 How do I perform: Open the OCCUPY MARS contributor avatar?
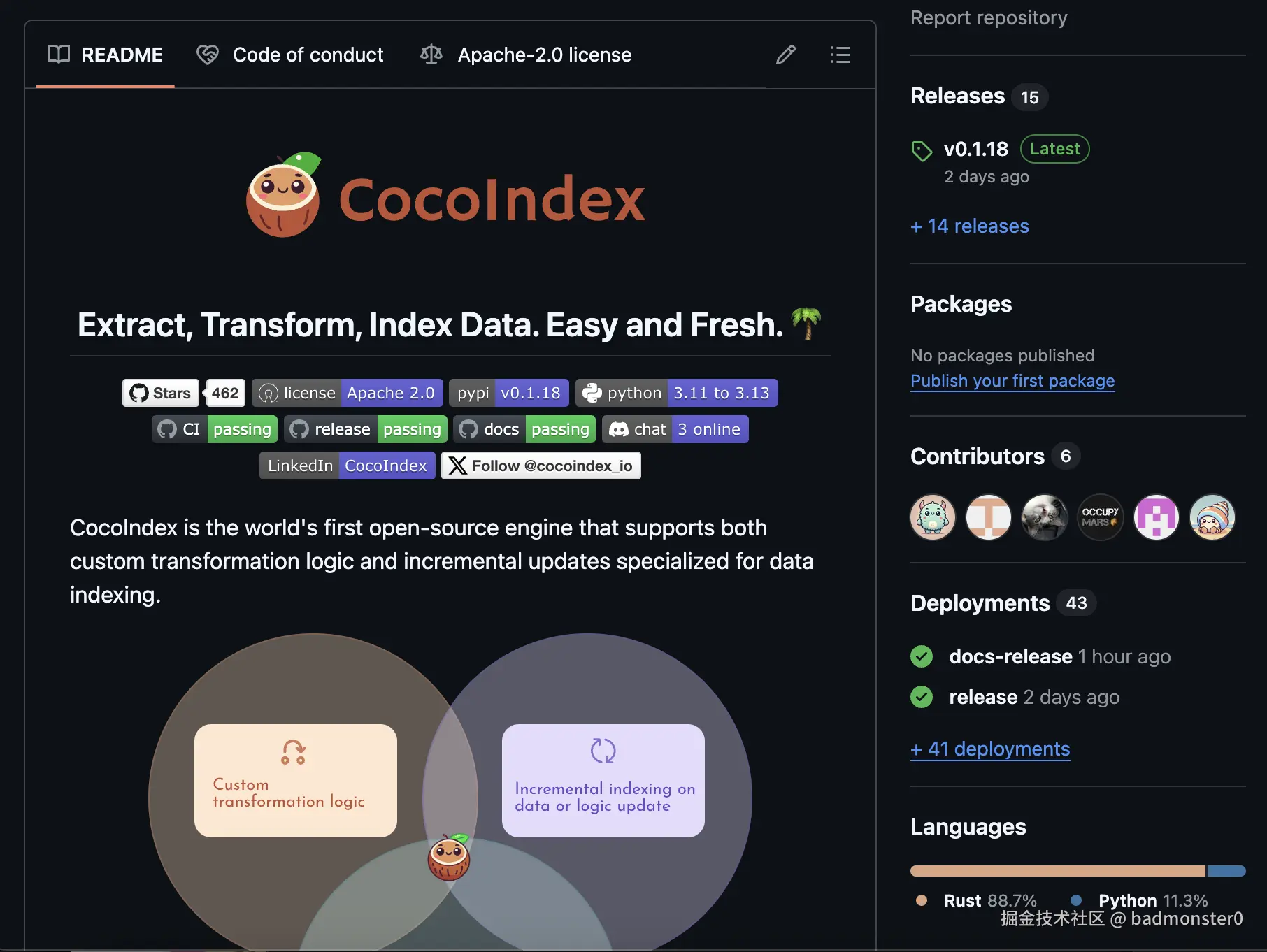(x=1100, y=517)
